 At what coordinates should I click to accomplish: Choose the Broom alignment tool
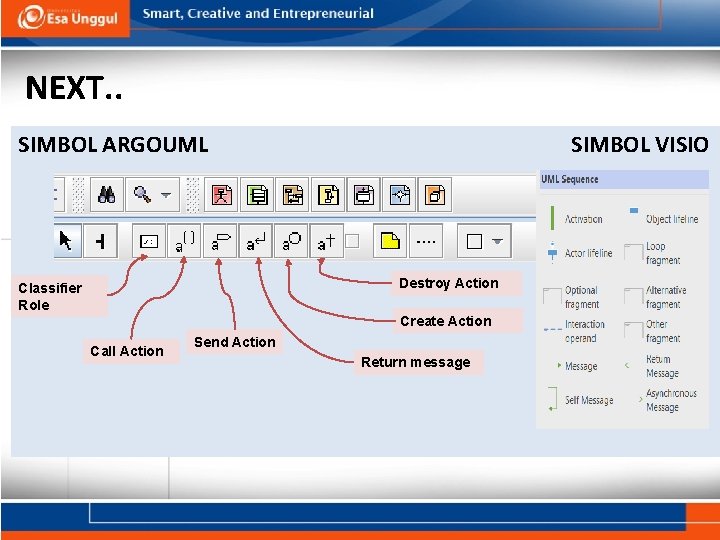point(101,241)
